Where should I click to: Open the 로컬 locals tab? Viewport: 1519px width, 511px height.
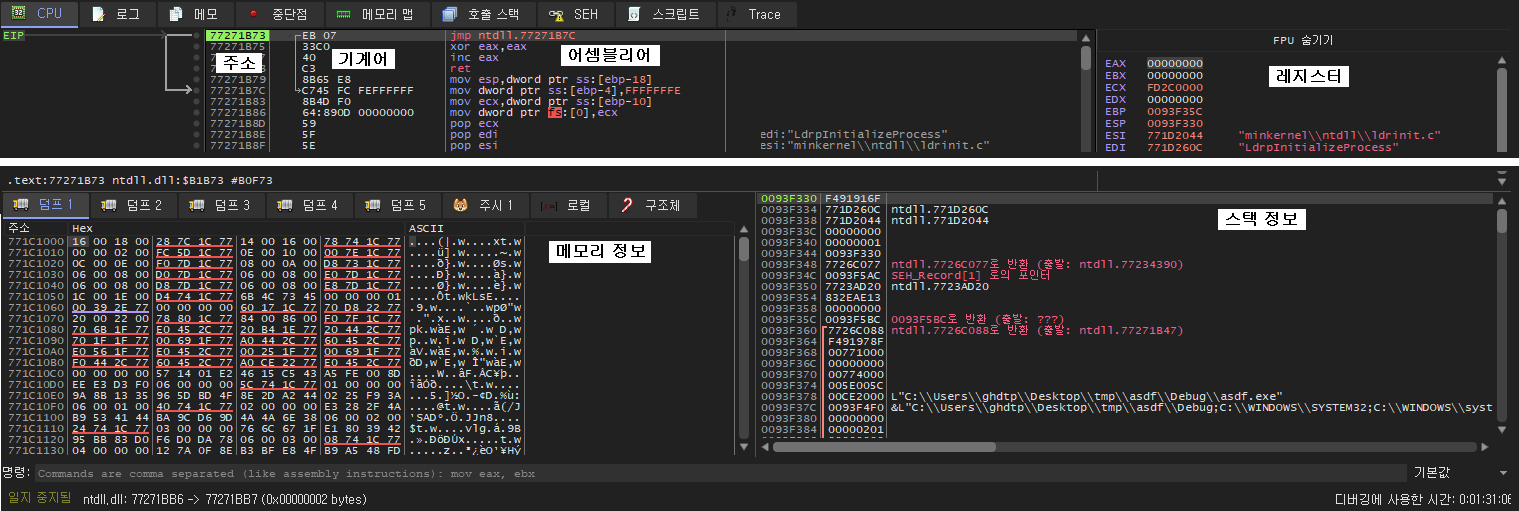coord(567,205)
